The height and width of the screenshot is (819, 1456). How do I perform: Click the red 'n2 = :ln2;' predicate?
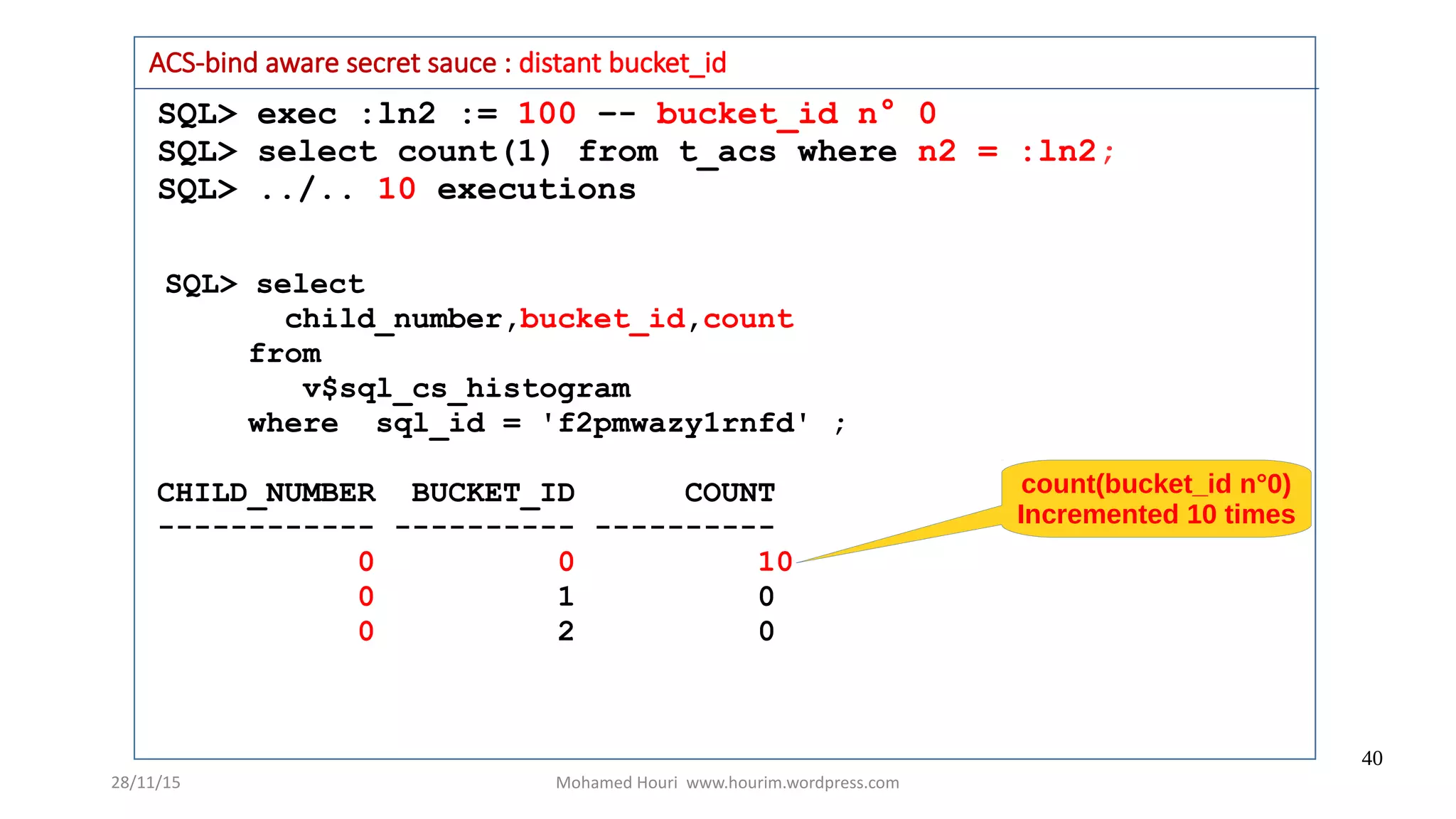[1016, 152]
